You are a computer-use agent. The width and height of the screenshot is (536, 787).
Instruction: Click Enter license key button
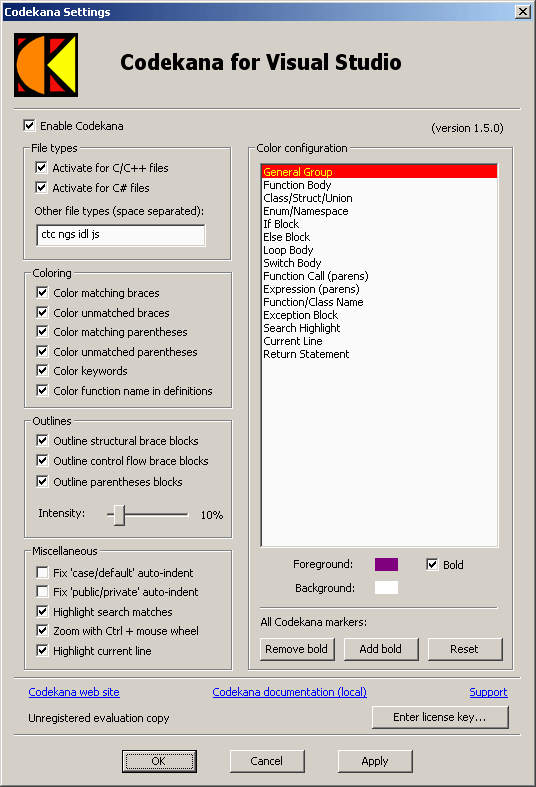pyautogui.click(x=440, y=717)
